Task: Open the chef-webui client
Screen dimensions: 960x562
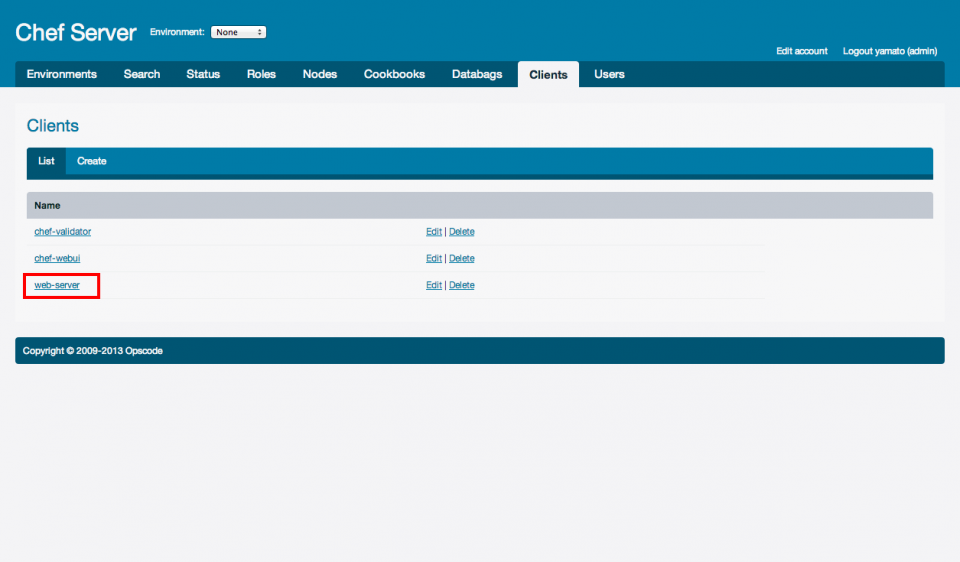Action: (x=57, y=258)
